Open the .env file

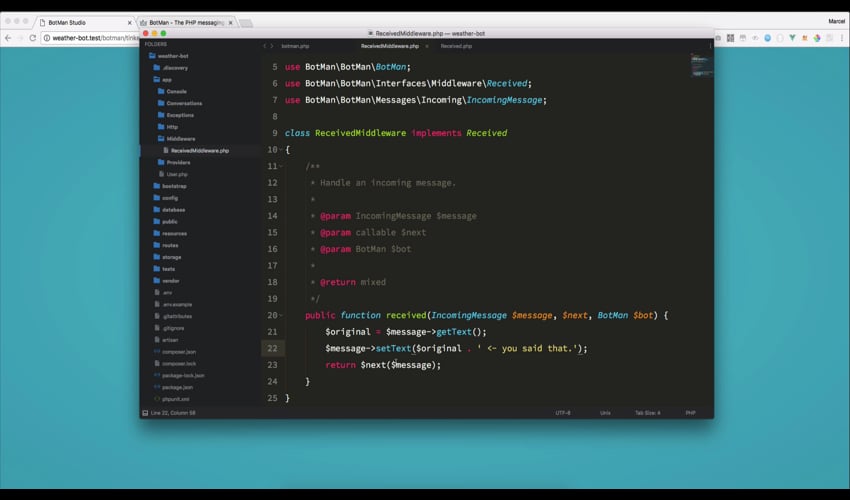click(x=164, y=292)
